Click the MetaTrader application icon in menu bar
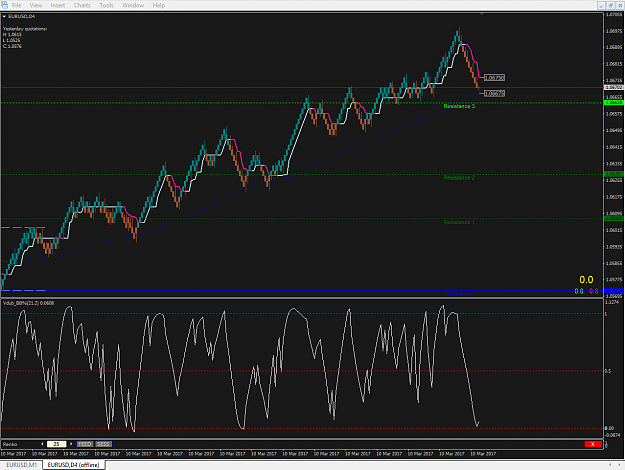Screen dimensions: 625x470 coord(4,5)
